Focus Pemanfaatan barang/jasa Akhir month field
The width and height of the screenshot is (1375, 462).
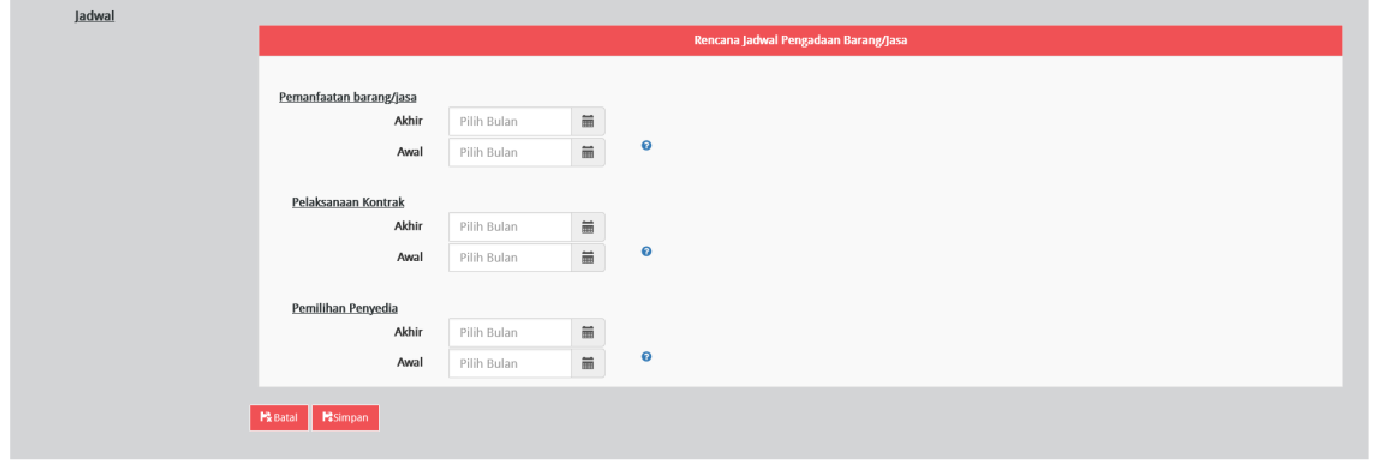pos(510,122)
